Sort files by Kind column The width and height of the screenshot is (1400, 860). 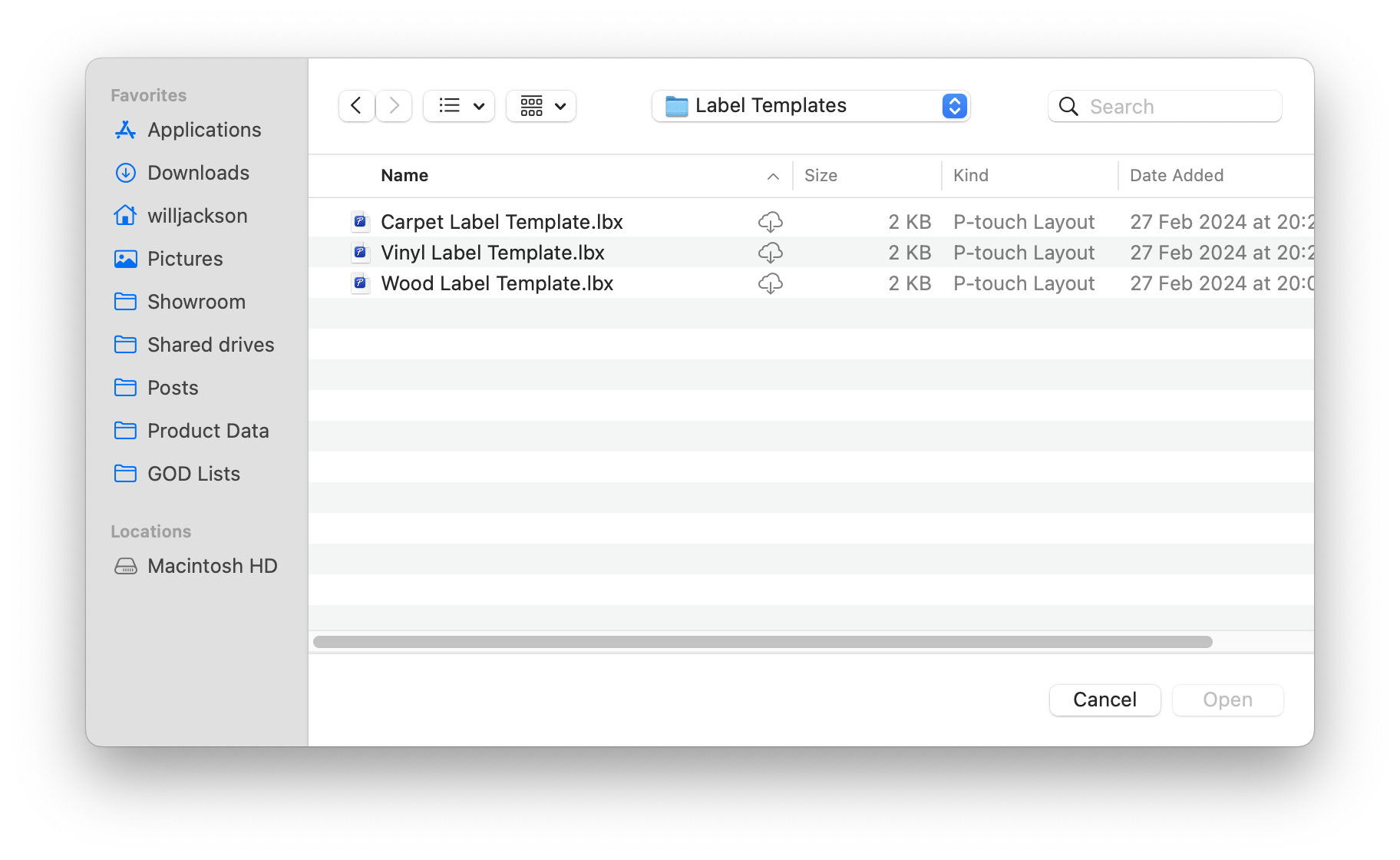971,176
